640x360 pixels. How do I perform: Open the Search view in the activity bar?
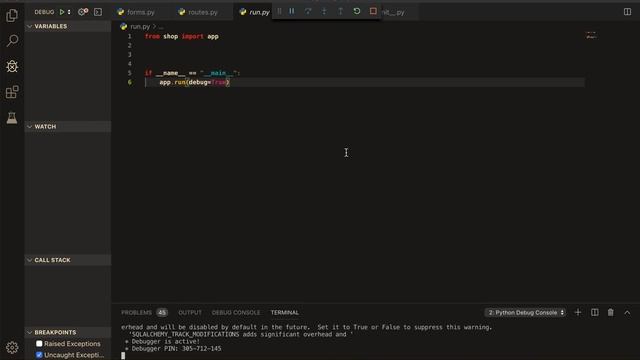(12, 41)
